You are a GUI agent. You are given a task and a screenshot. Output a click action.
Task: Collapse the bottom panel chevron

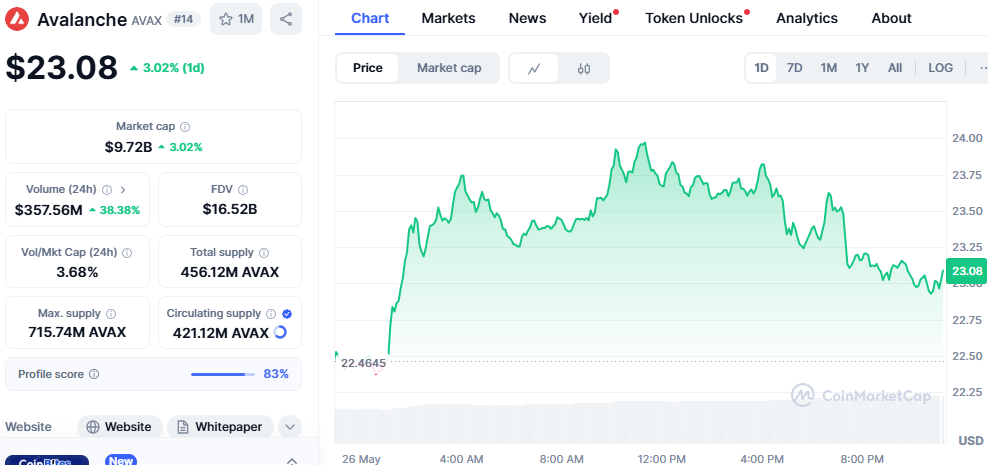(x=292, y=460)
